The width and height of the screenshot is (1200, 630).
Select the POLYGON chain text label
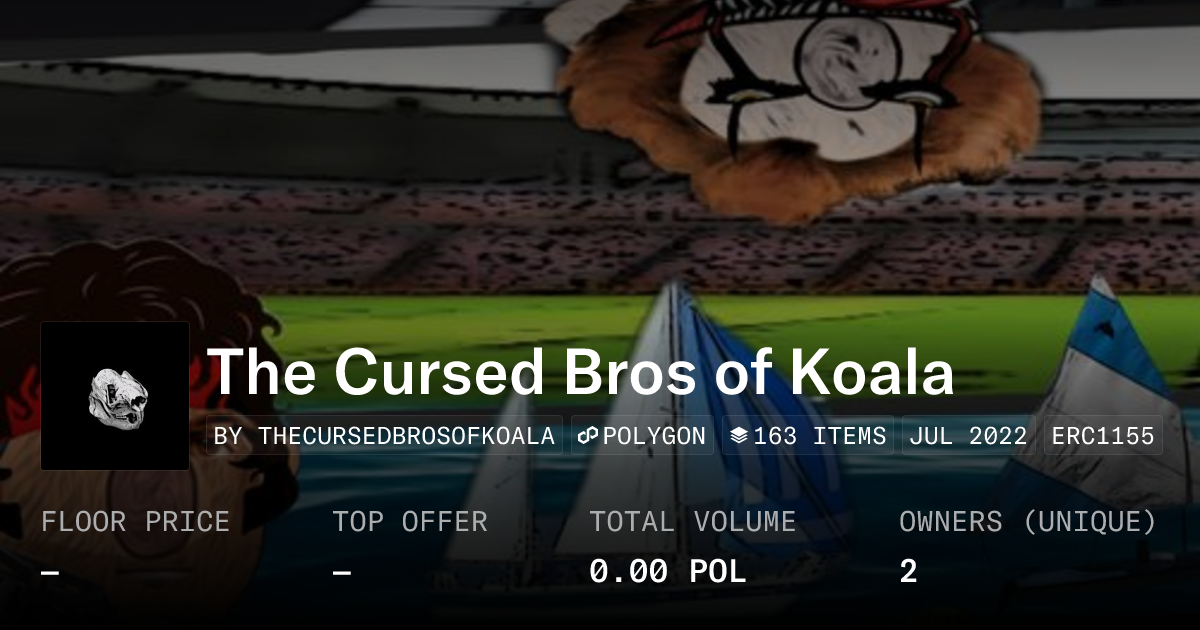point(654,436)
